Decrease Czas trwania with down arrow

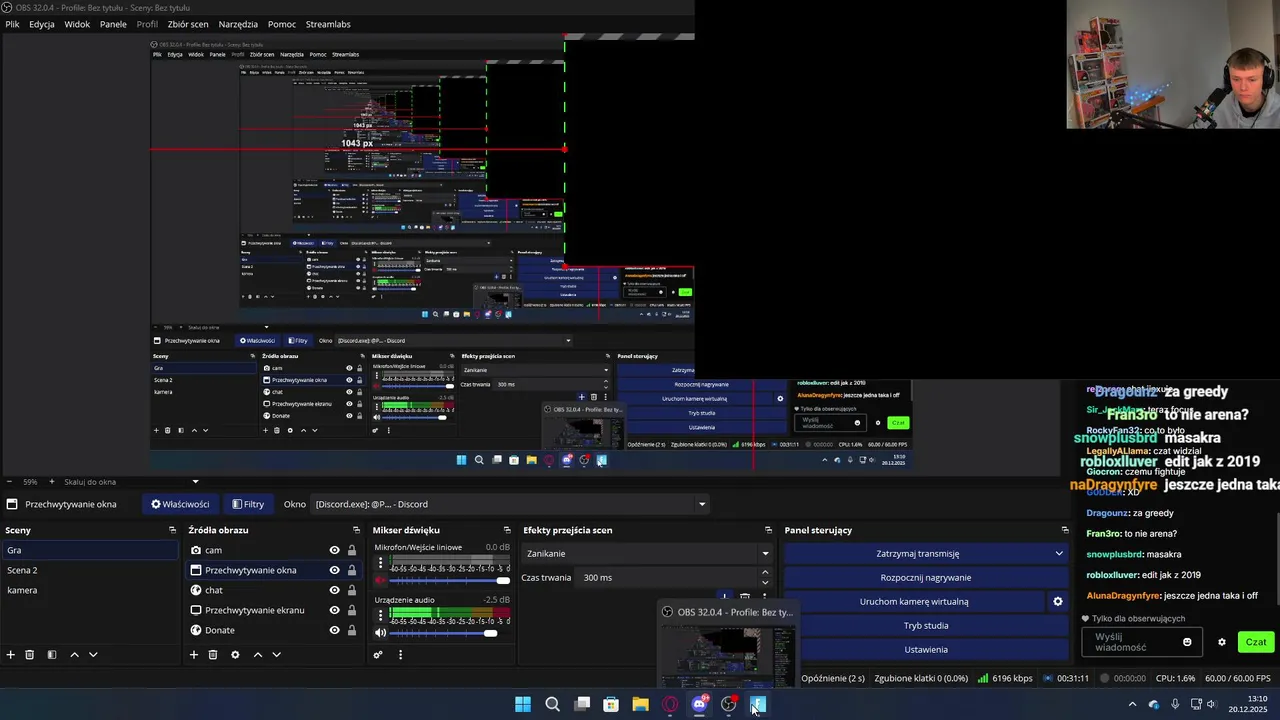tap(765, 583)
